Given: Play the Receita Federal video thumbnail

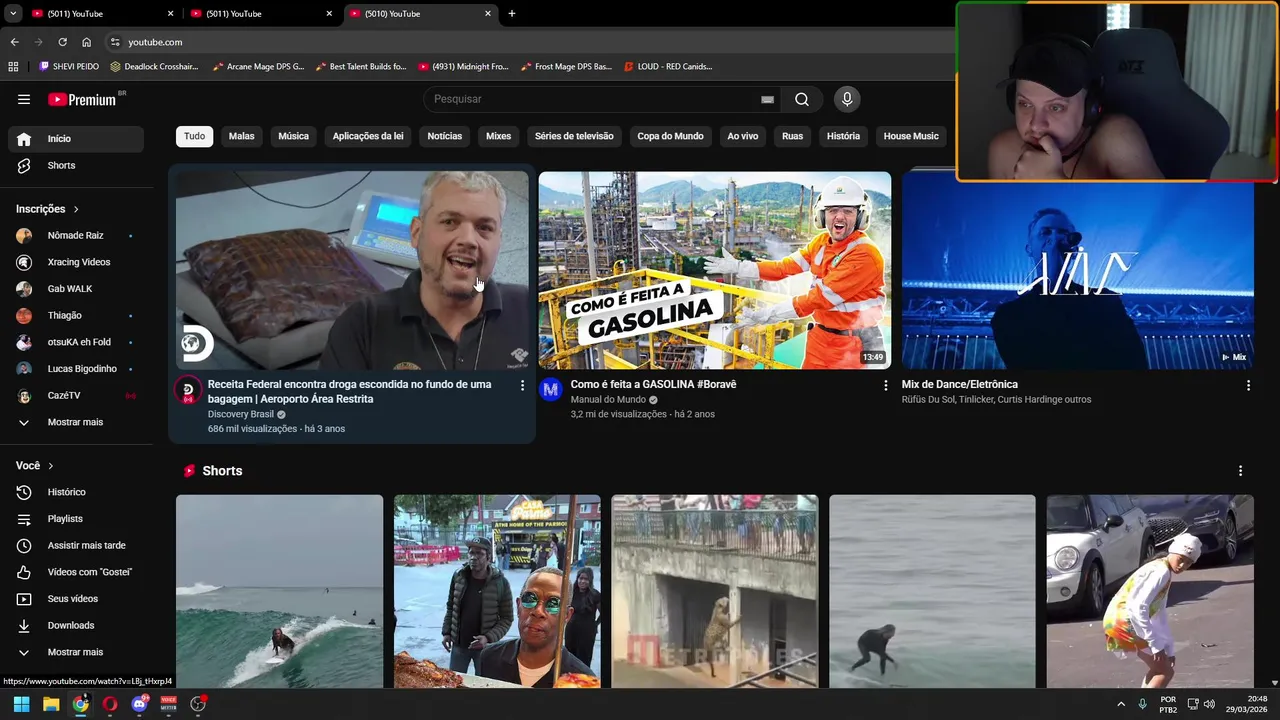Looking at the screenshot, I should (x=352, y=270).
